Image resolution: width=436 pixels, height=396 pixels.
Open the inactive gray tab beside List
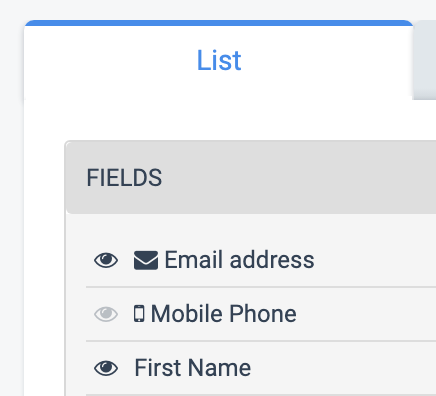[425, 60]
